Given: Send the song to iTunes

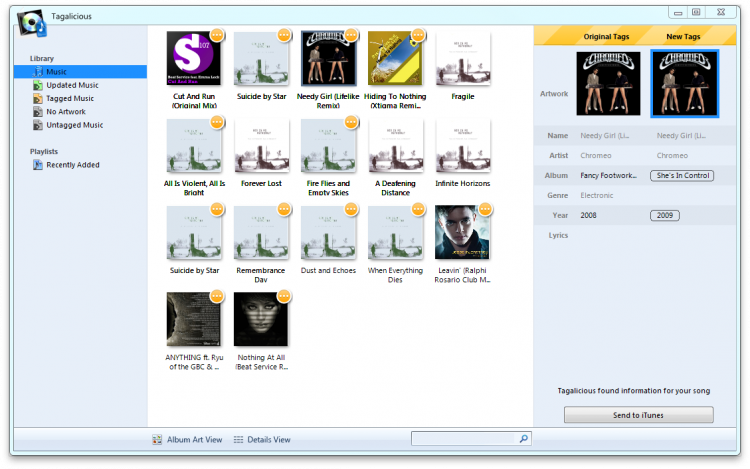Looking at the screenshot, I should point(639,415).
